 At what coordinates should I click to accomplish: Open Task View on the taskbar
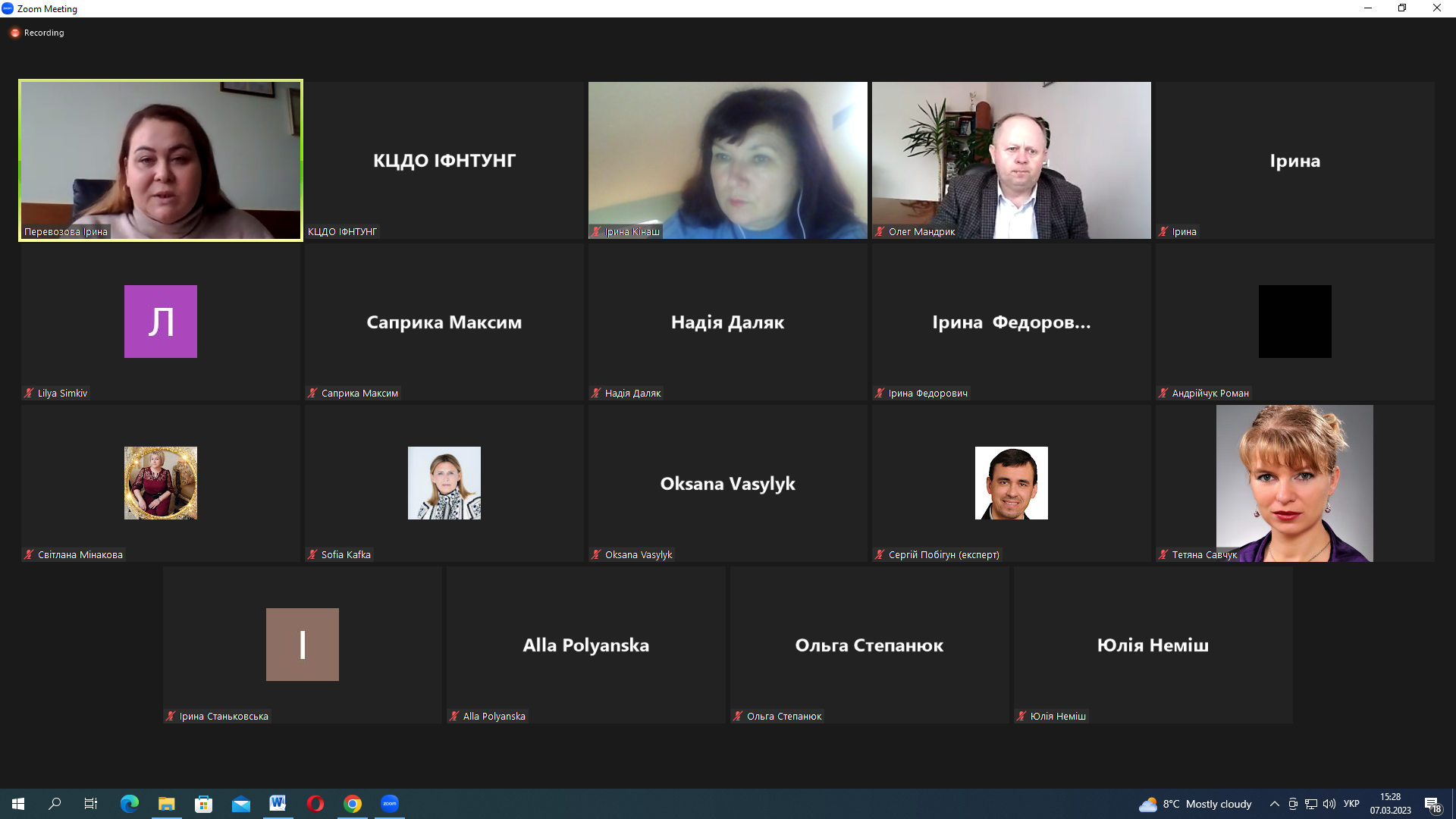(x=91, y=804)
